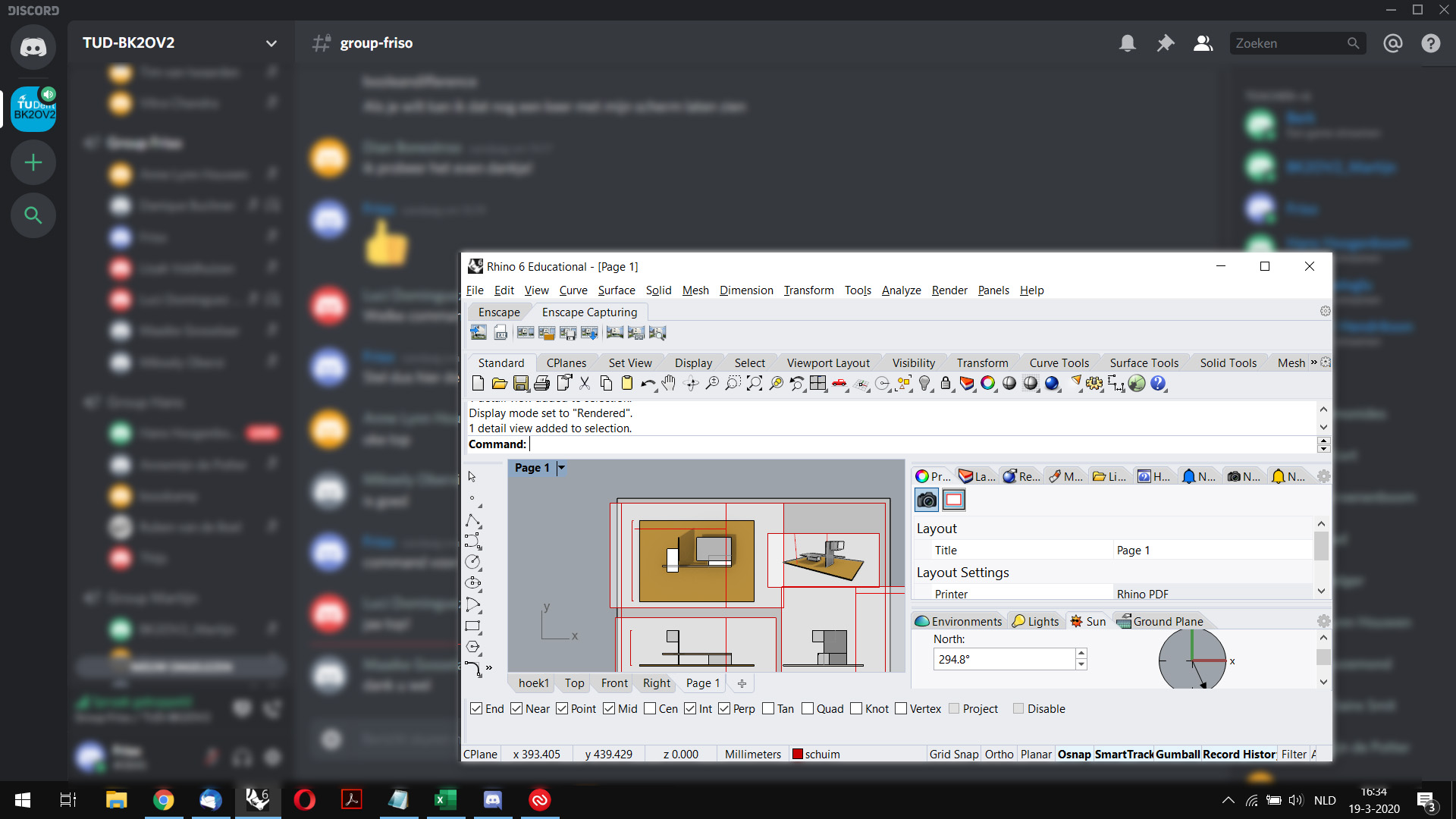The height and width of the screenshot is (819, 1456).
Task: Toggle the Near osnap checkbox
Action: (x=516, y=708)
